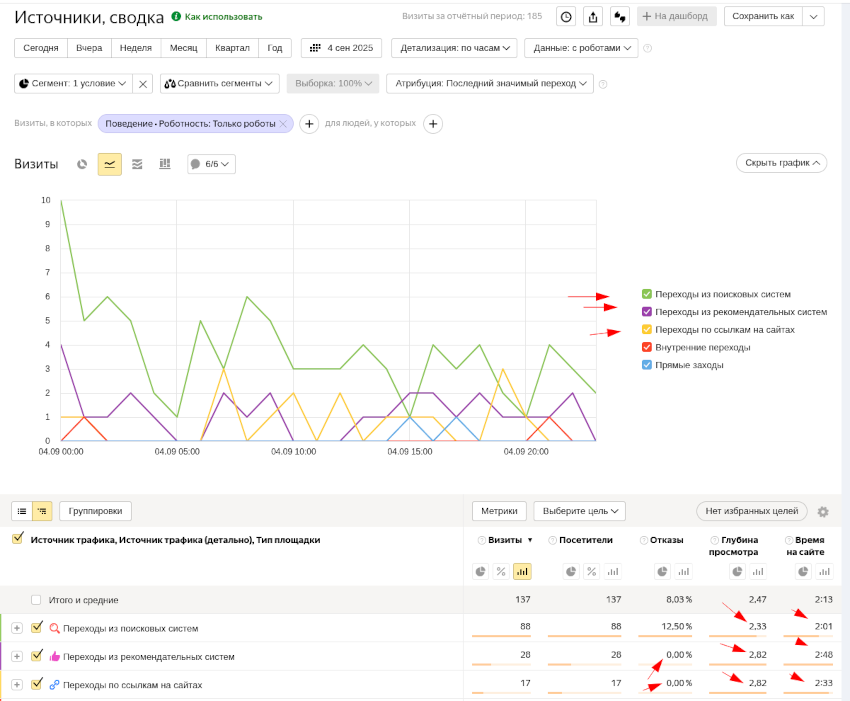The width and height of the screenshot is (850, 701).
Task: Toggle the table header select-all checkbox
Action: (18, 538)
